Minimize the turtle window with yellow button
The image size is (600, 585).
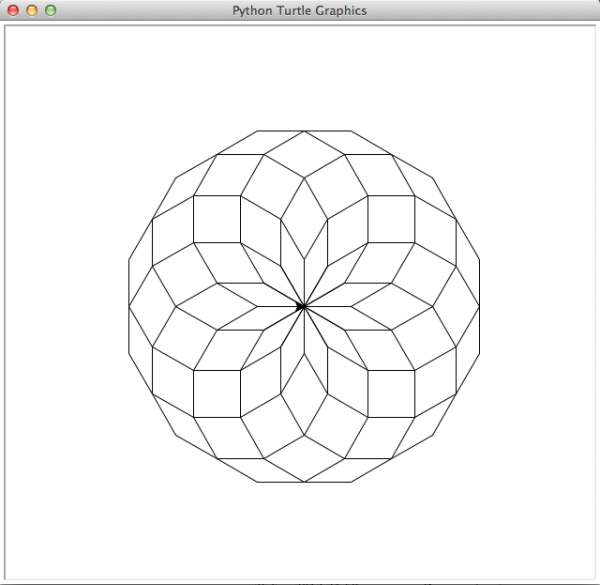coord(31,10)
